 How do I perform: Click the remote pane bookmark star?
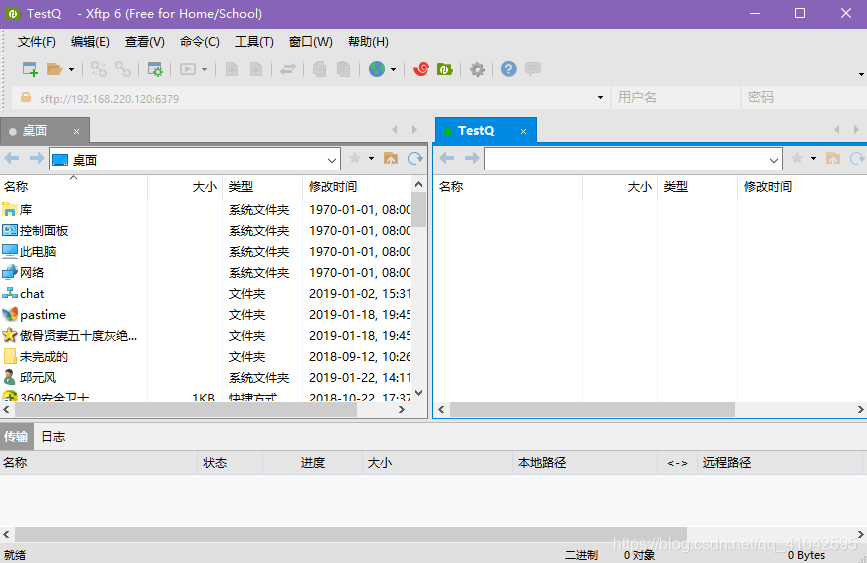point(797,159)
